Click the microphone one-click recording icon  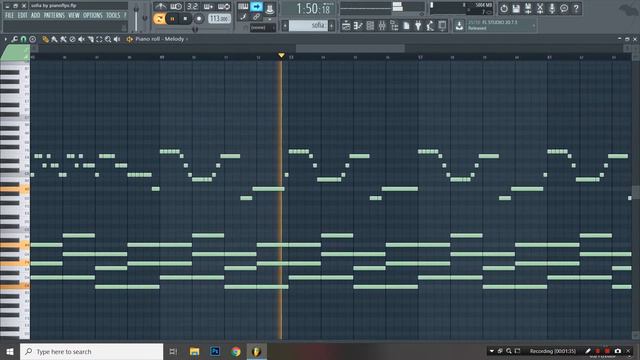552,9
